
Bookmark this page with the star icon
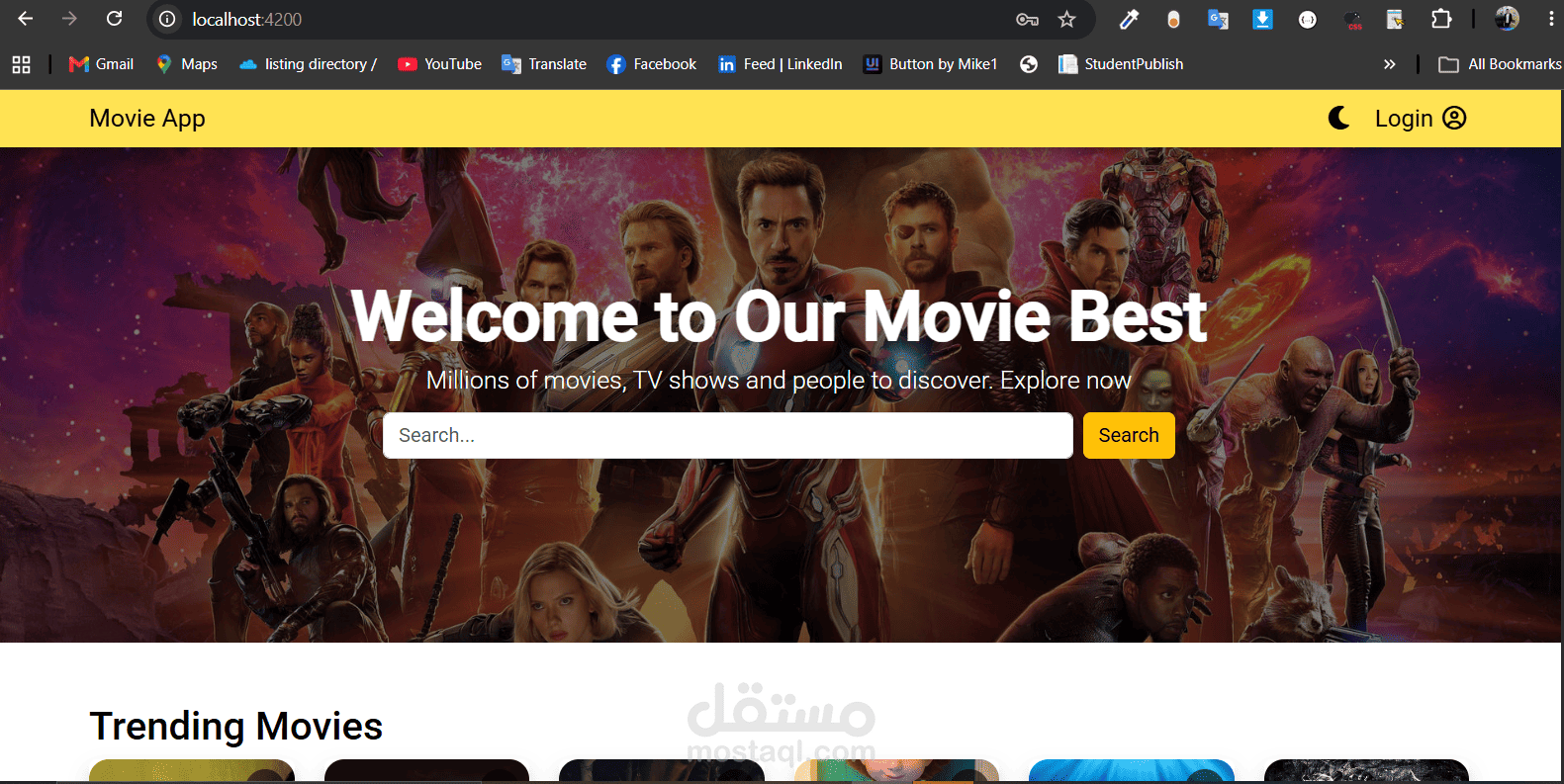click(1066, 19)
